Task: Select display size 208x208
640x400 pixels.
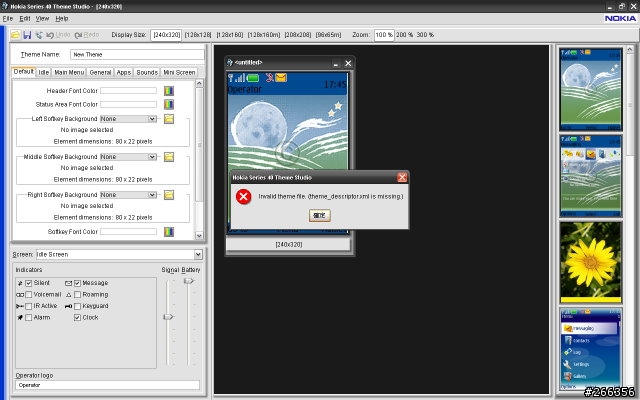Action: 298,35
